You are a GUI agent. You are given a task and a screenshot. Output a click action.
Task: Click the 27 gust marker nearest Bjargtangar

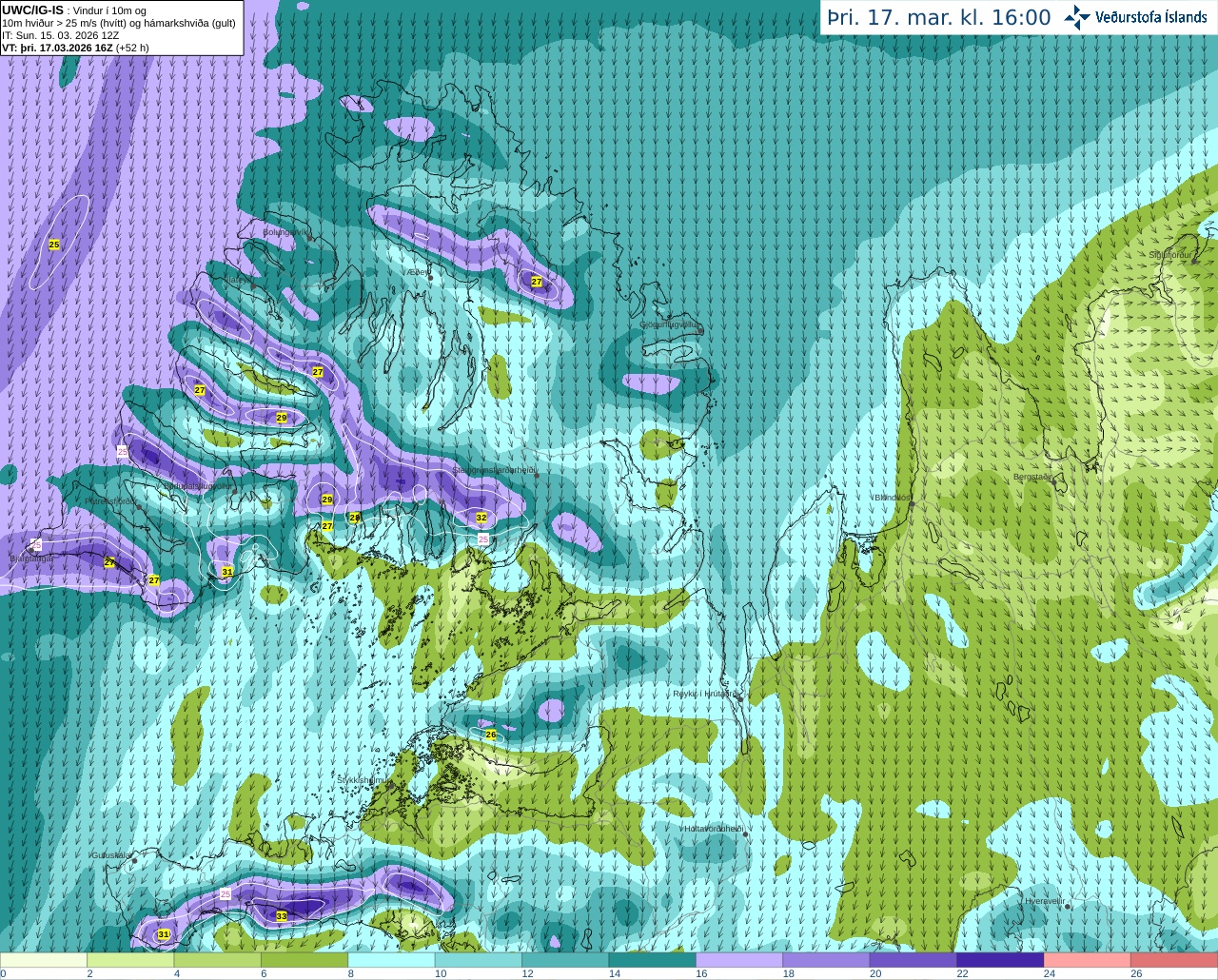pyautogui.click(x=109, y=562)
